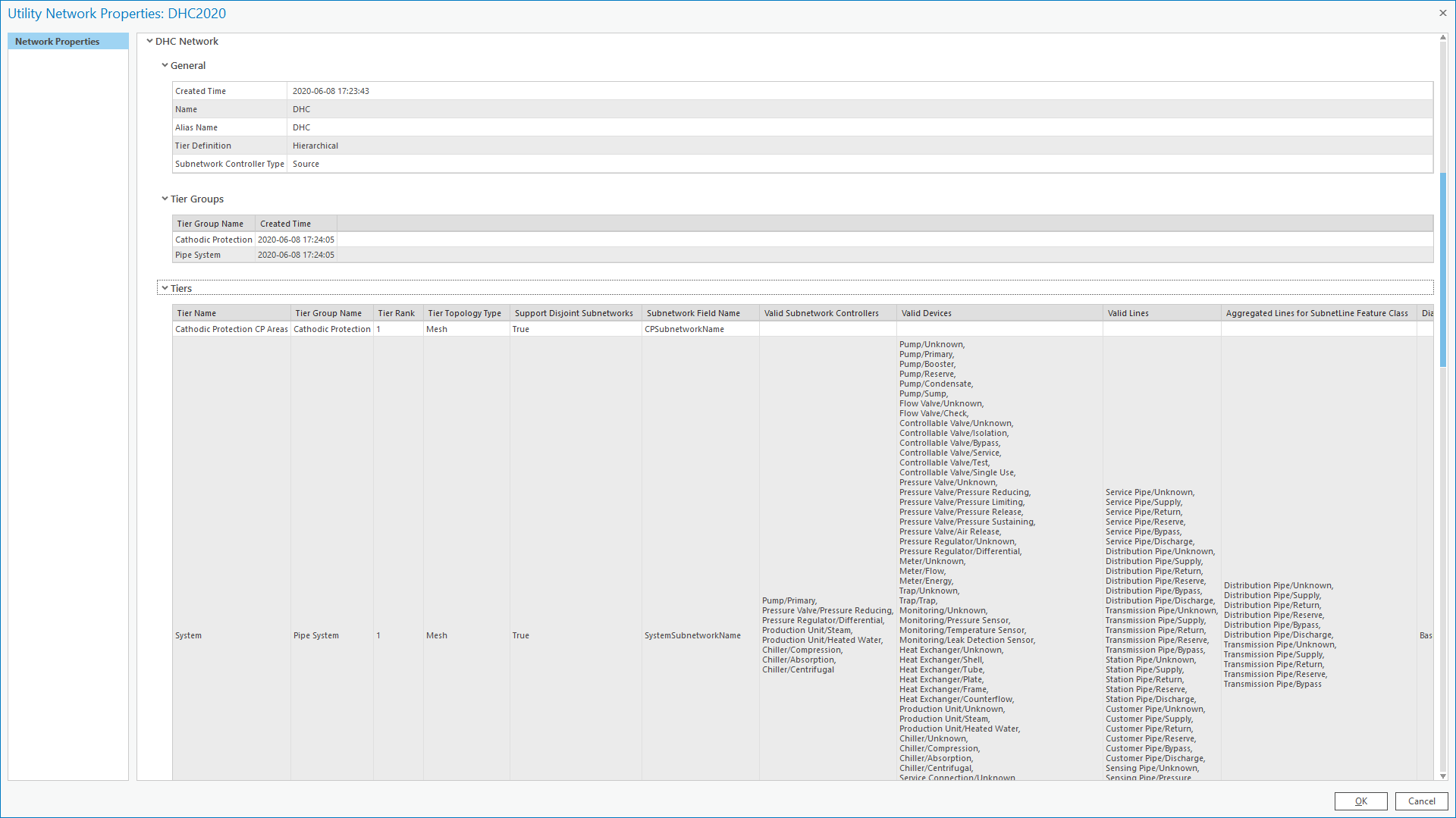Click the Pump/Unknown entry in Valid Devices
This screenshot has height=818, width=1456.
click(932, 344)
